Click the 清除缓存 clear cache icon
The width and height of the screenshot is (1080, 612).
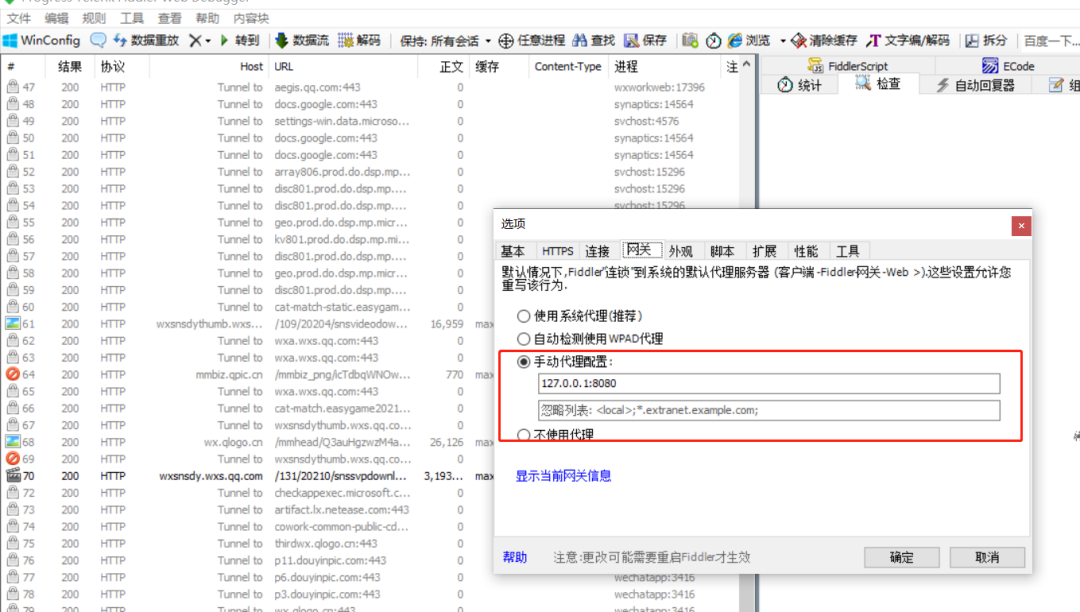(x=799, y=41)
